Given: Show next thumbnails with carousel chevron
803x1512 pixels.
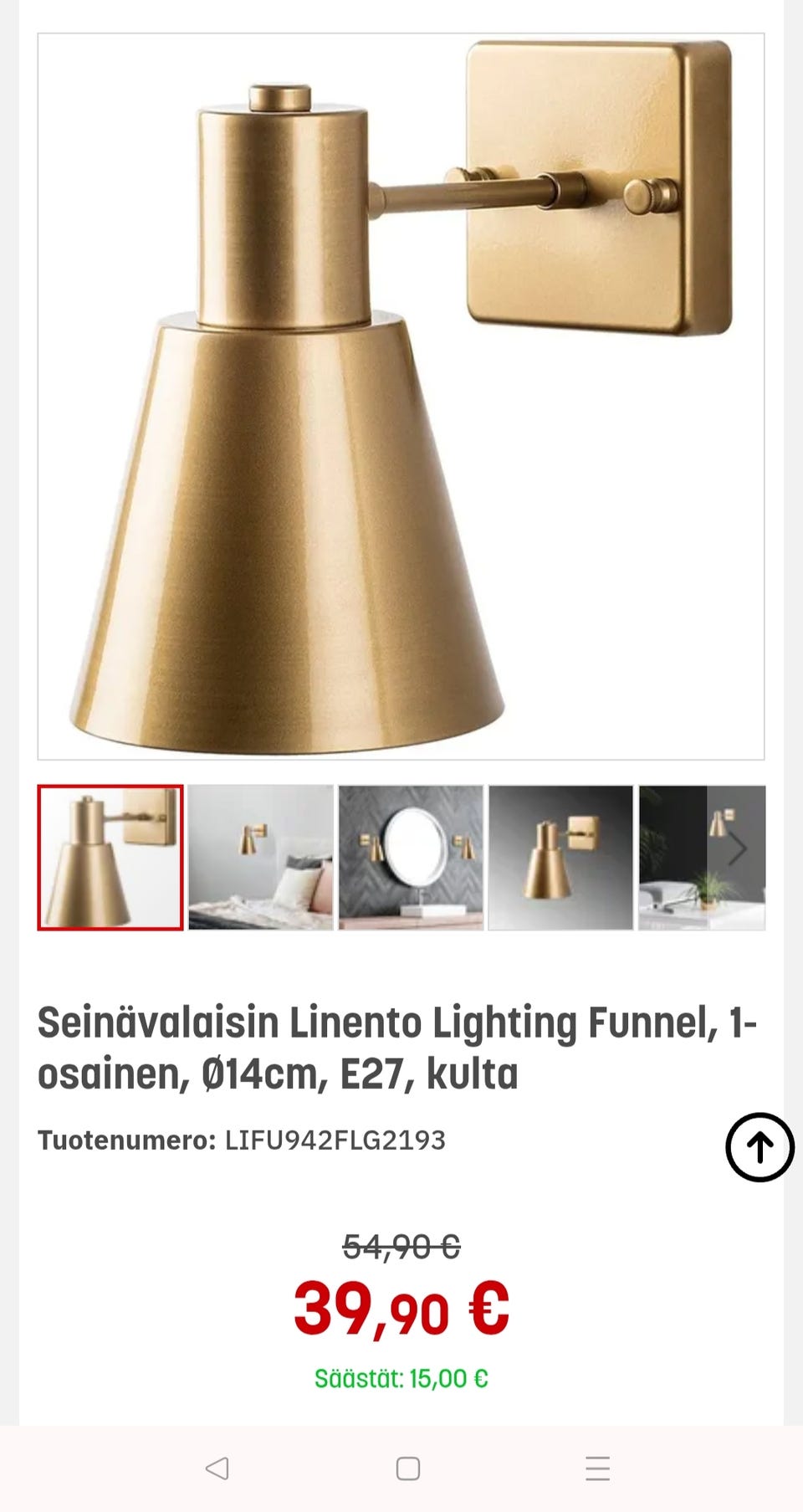Looking at the screenshot, I should point(736,849).
